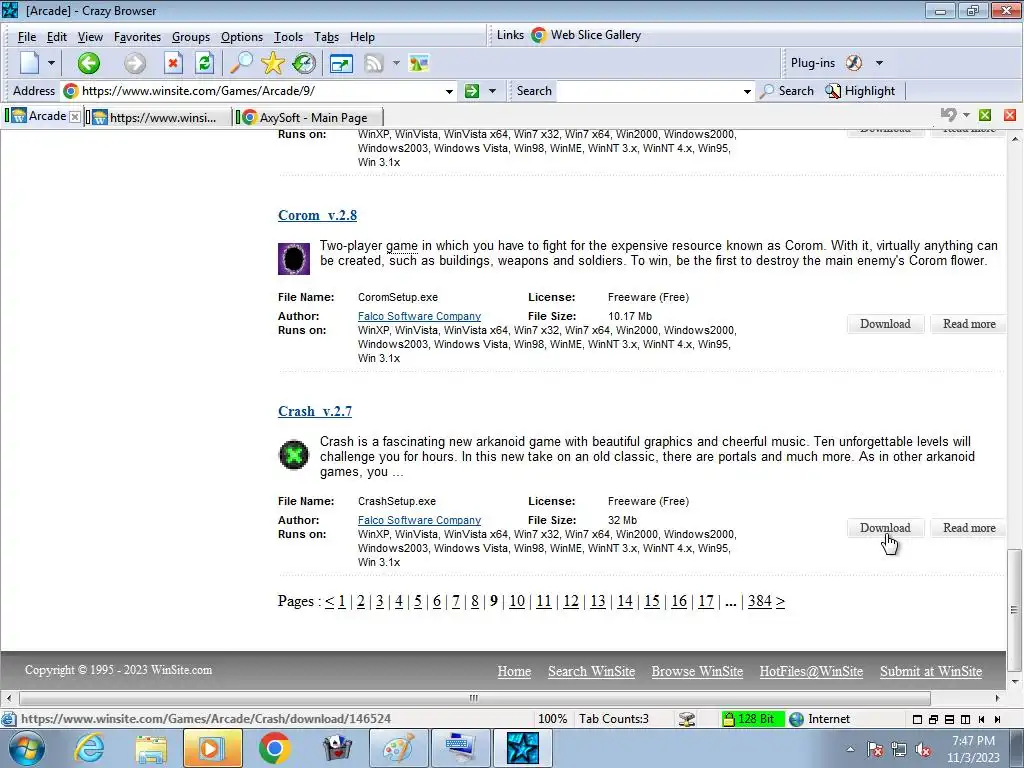Open the New page dropdown arrow
This screenshot has width=1024, height=768.
click(x=51, y=63)
